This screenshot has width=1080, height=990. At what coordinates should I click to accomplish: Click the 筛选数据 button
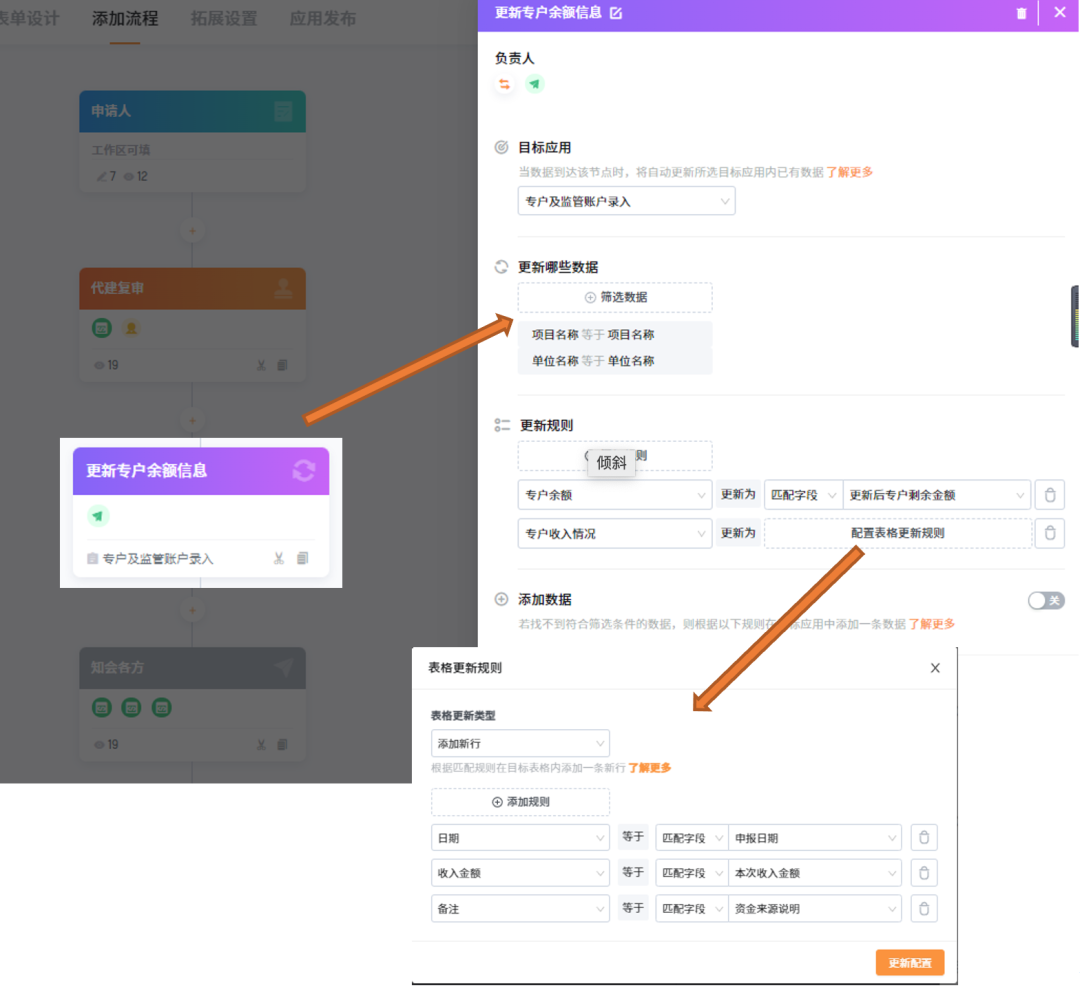(x=615, y=297)
